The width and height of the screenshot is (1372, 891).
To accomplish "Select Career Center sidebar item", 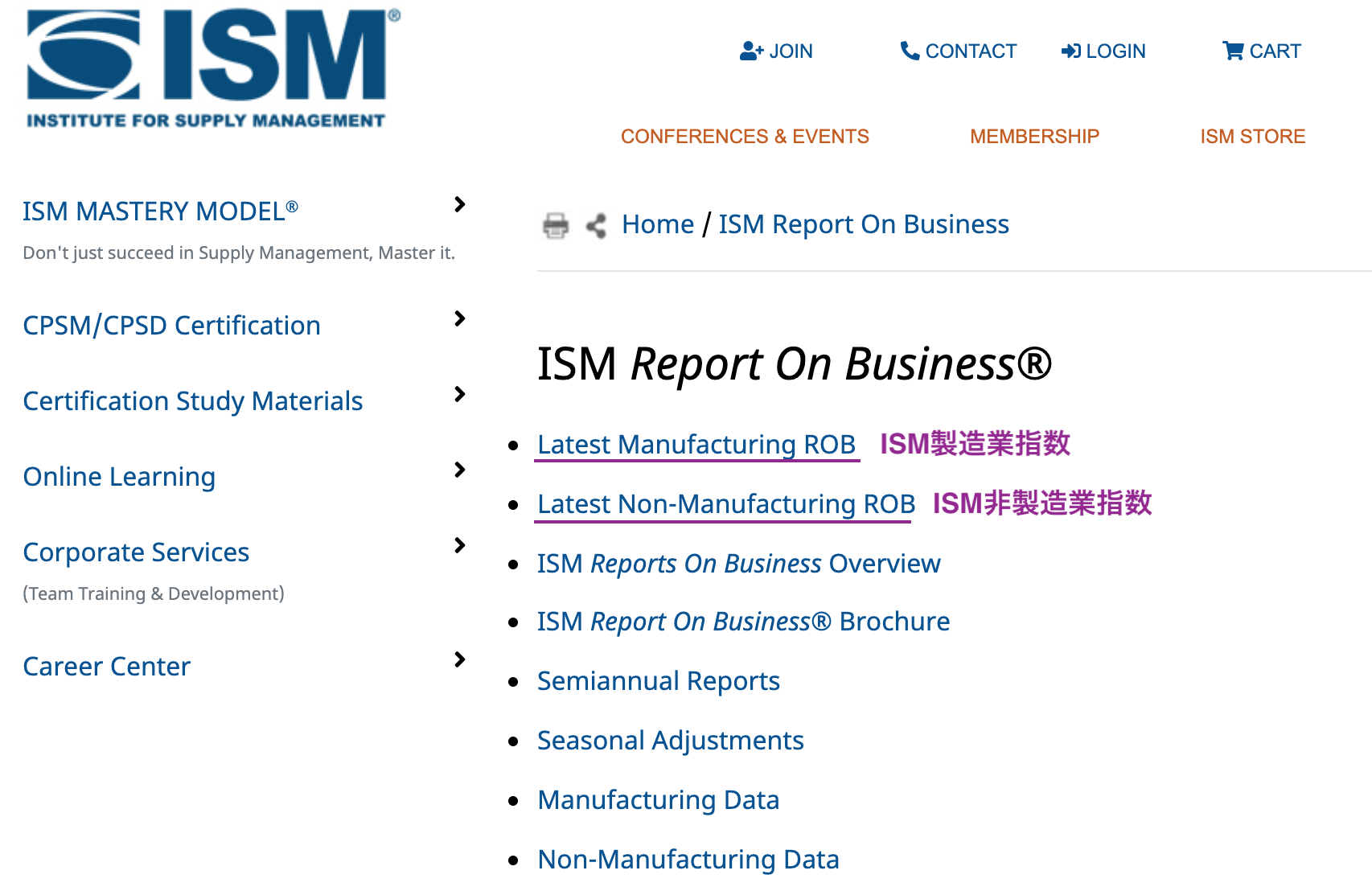I will point(106,666).
